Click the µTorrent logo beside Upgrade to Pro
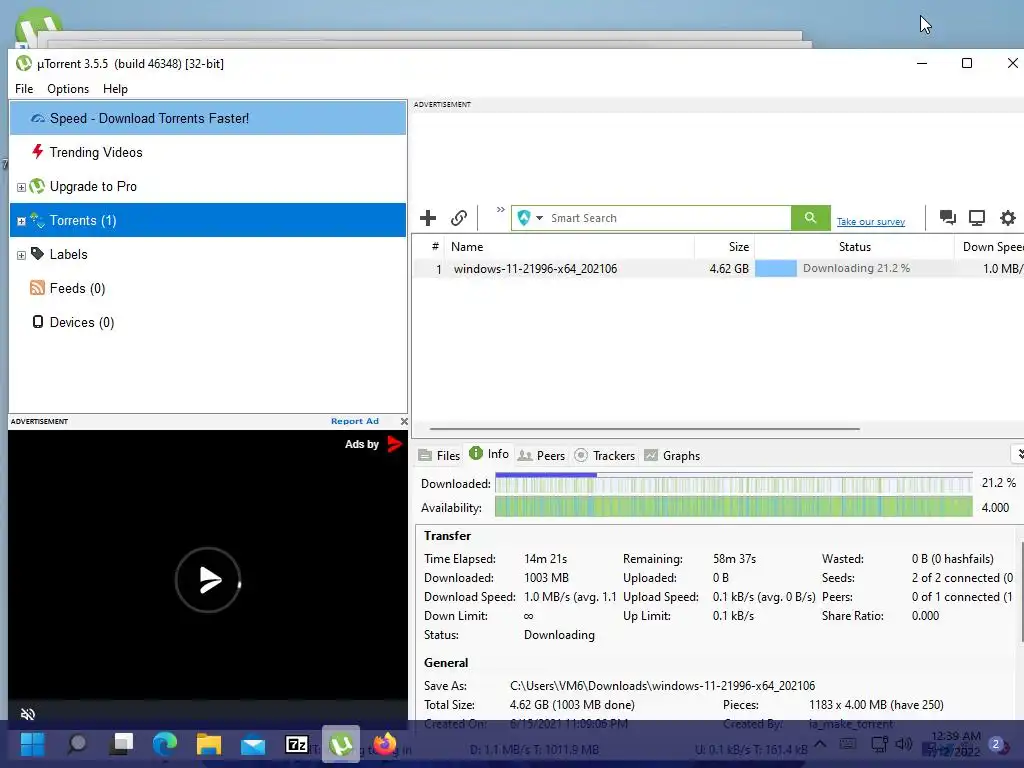 point(37,186)
